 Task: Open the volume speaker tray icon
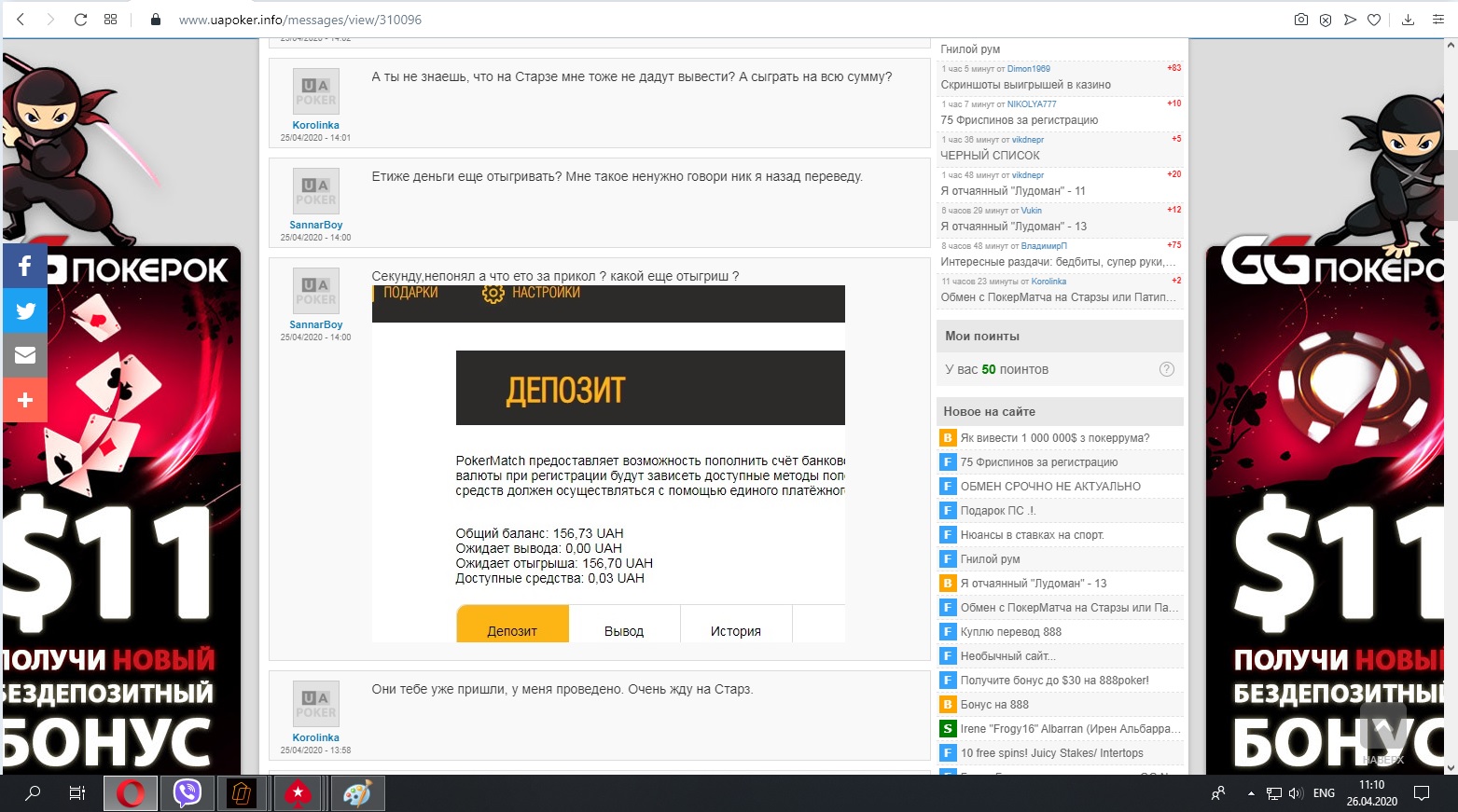1296,793
